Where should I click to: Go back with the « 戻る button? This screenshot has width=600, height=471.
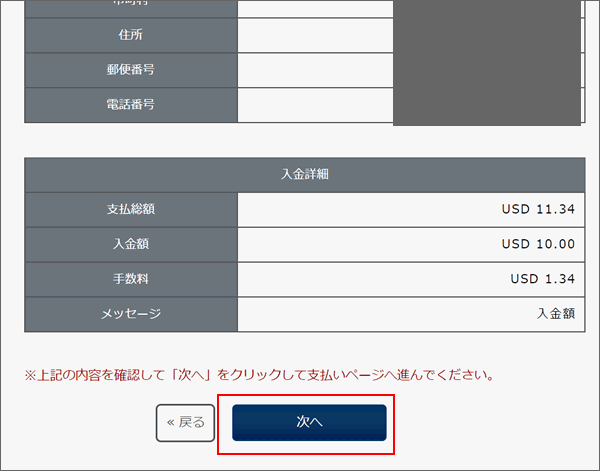pos(185,423)
